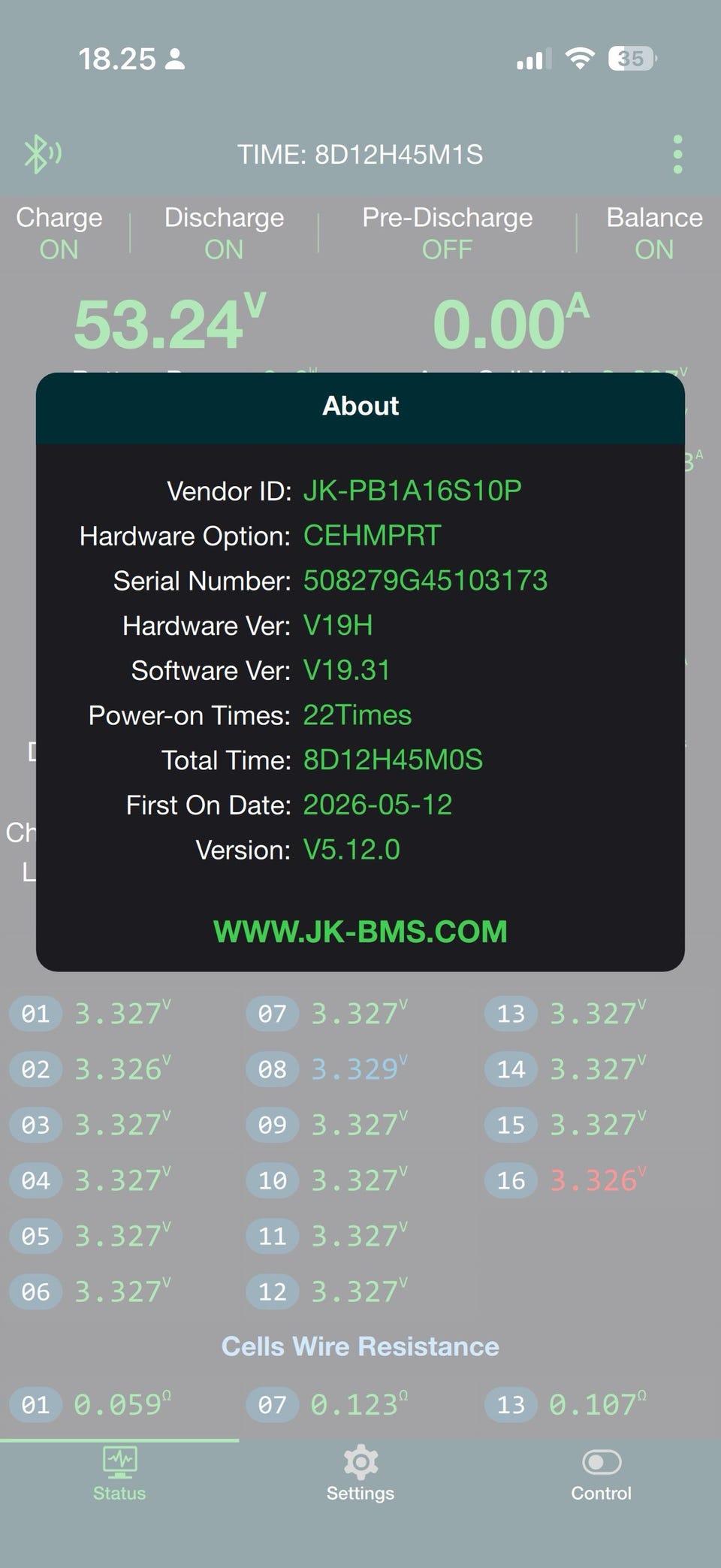Switch to the Control tab
This screenshot has width=721, height=1568.
(602, 1473)
